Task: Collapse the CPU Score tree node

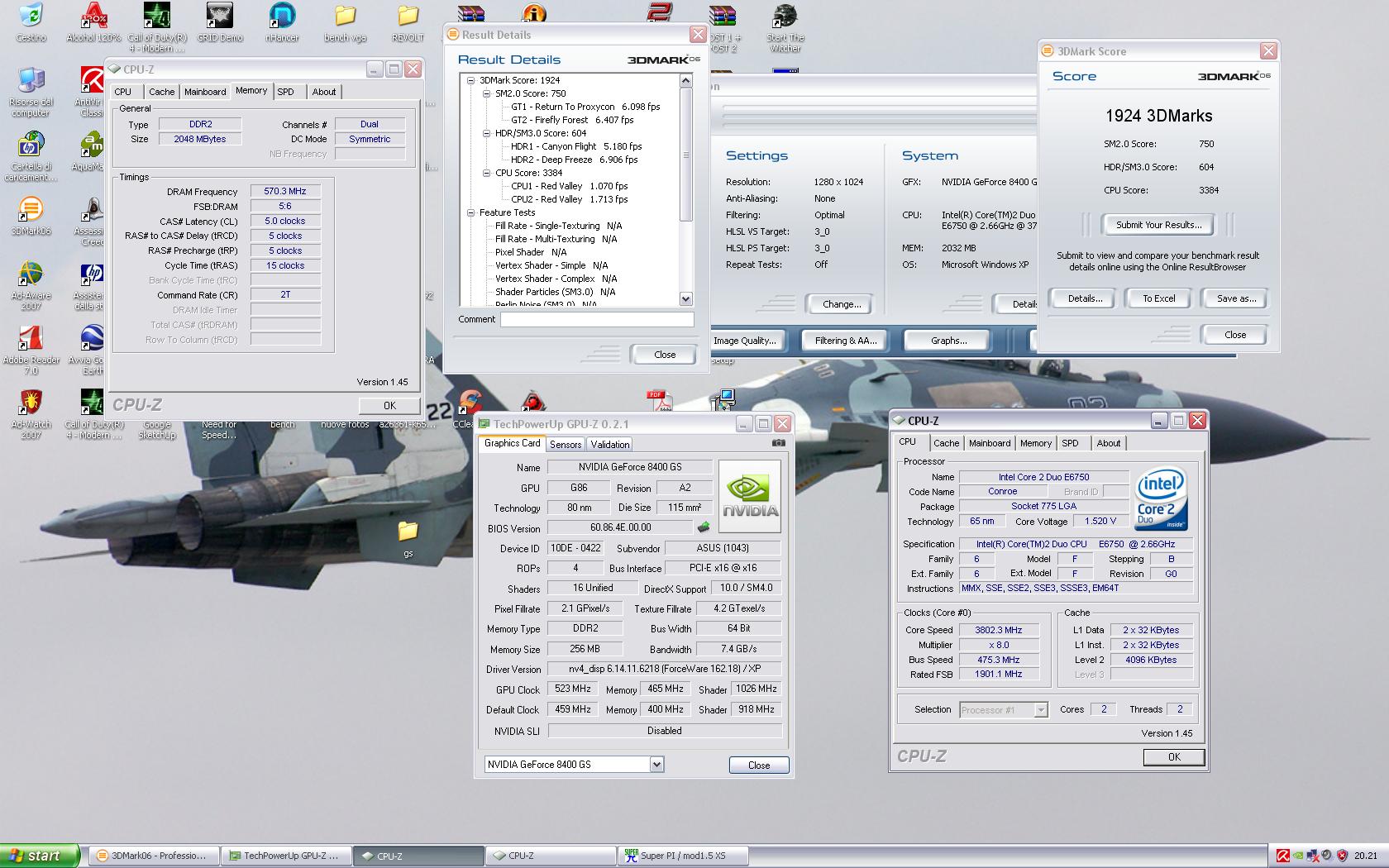Action: (x=486, y=173)
